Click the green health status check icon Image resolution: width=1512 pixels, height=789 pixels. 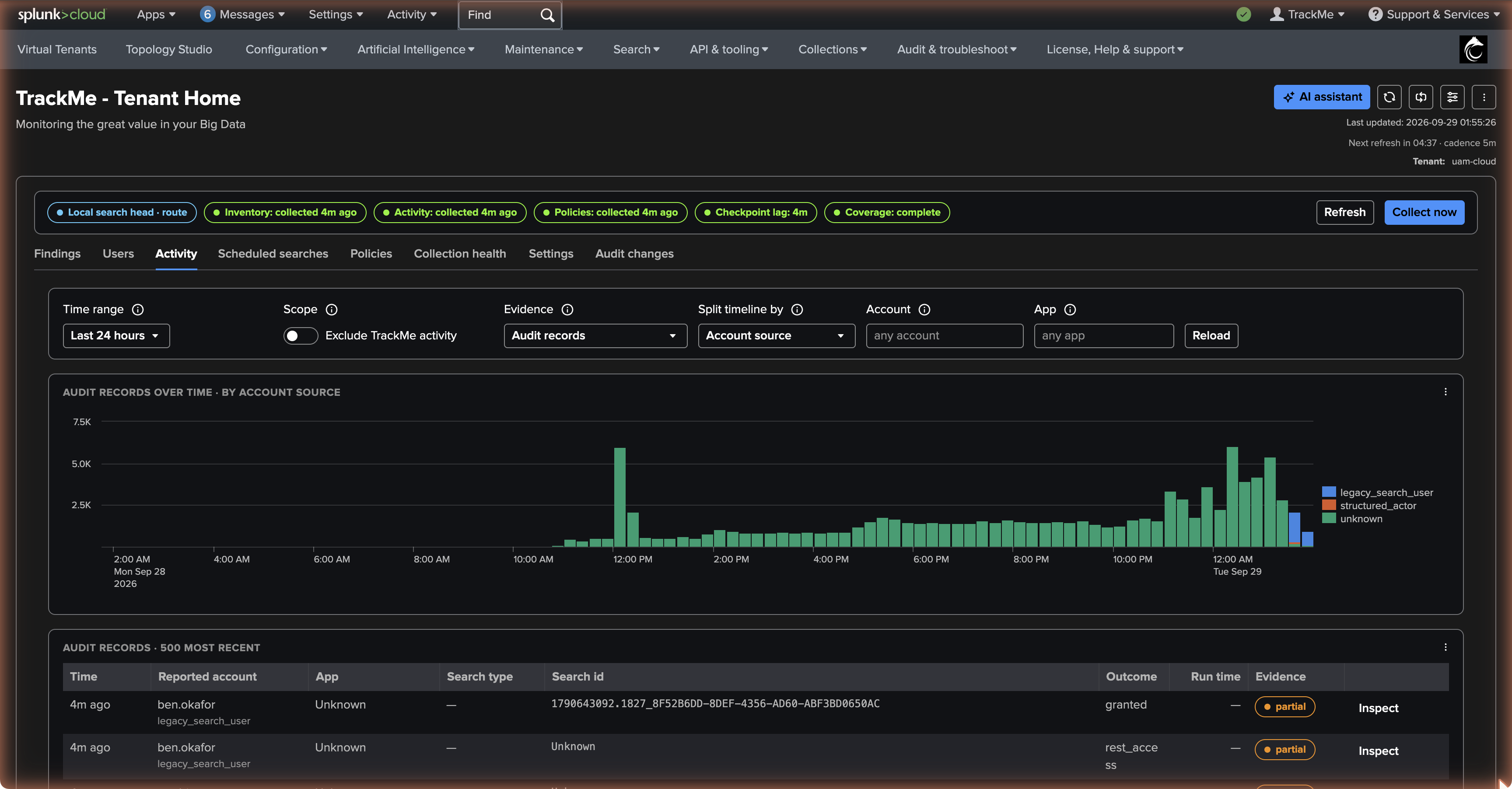[x=1243, y=15]
